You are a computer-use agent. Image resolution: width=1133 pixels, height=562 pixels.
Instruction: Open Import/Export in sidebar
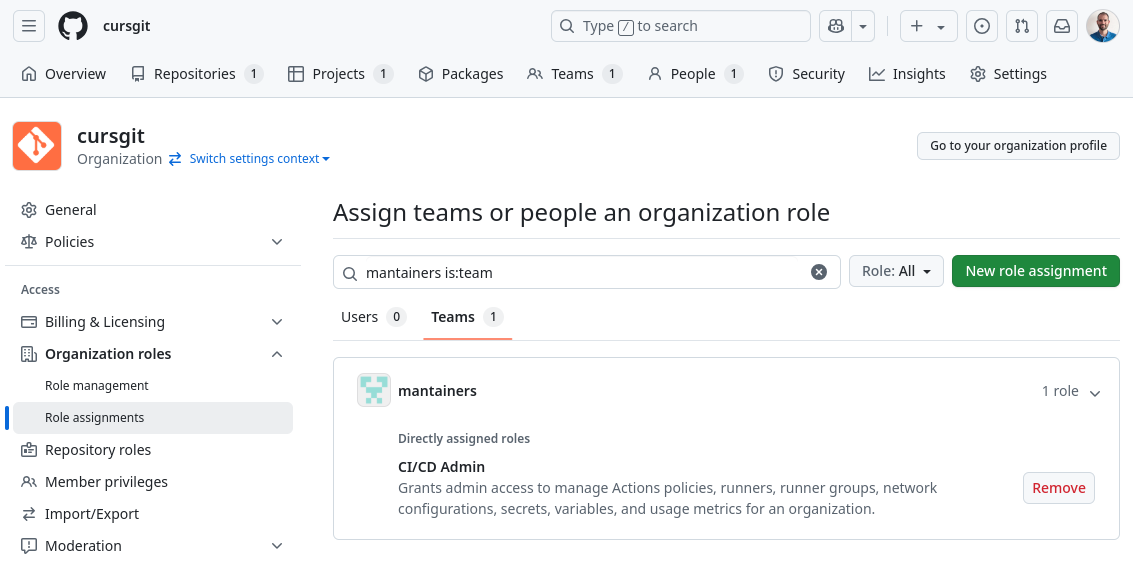pos(153,514)
